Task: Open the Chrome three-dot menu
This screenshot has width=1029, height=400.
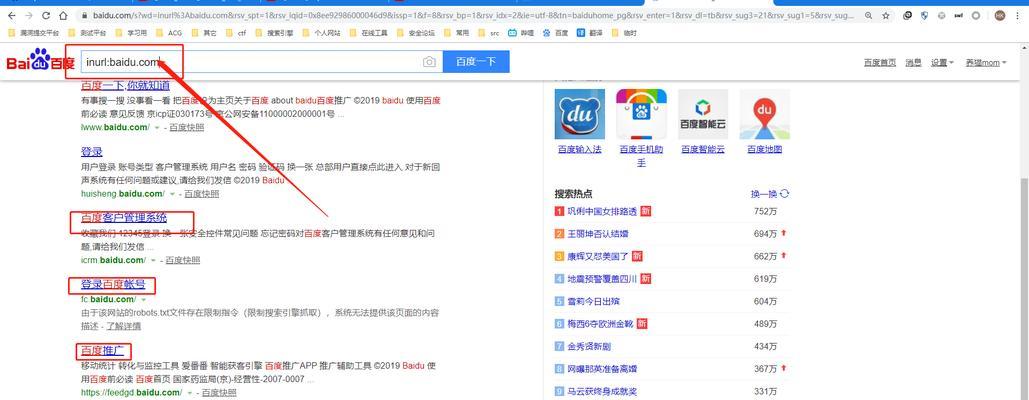Action: pos(1018,15)
